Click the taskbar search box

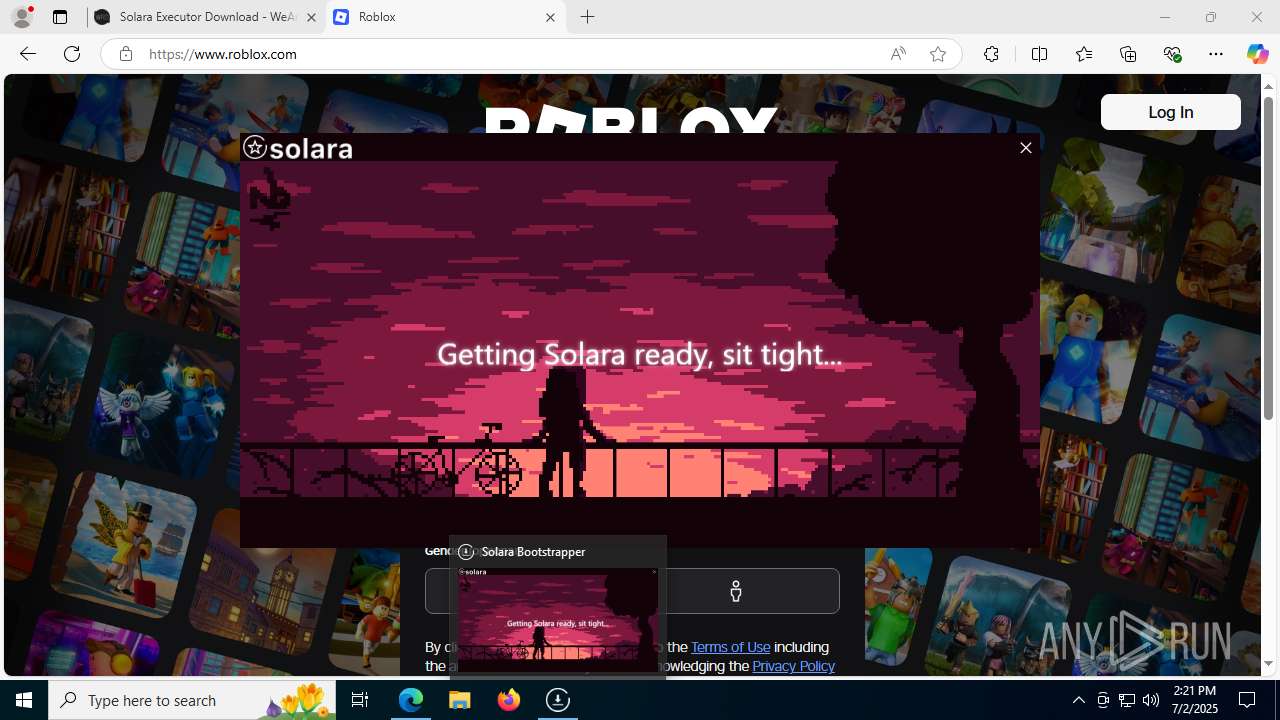(193, 700)
